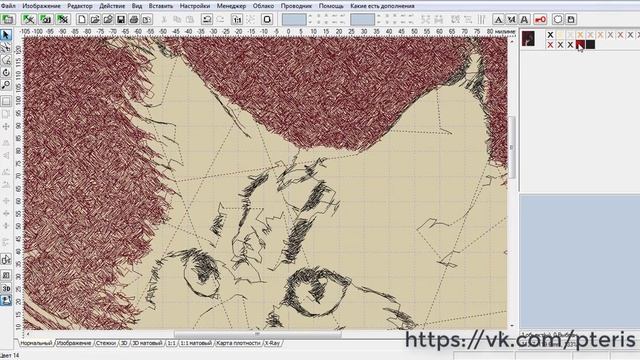
Task: Click the second open folder icon
Action: [x=108, y=19]
